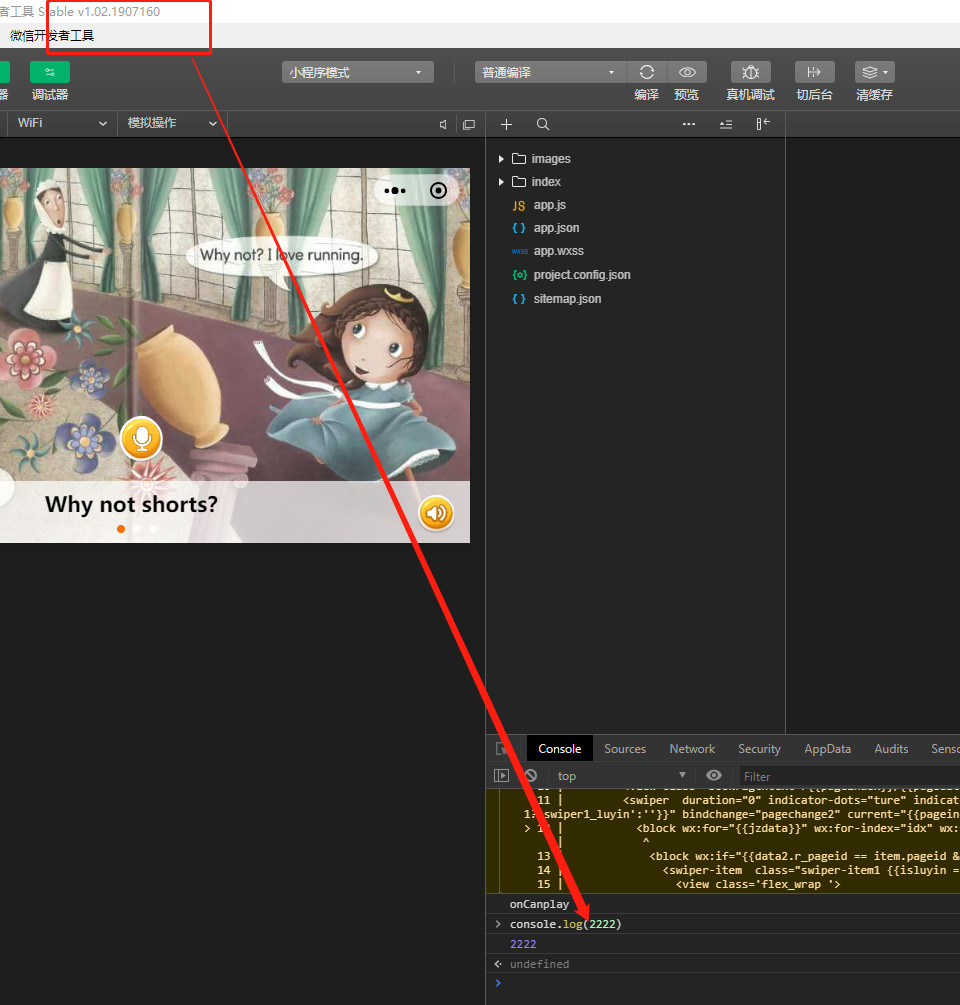Screen dimensions: 960x1005
Task: Open the WiFi network dropdown
Action: [62, 123]
